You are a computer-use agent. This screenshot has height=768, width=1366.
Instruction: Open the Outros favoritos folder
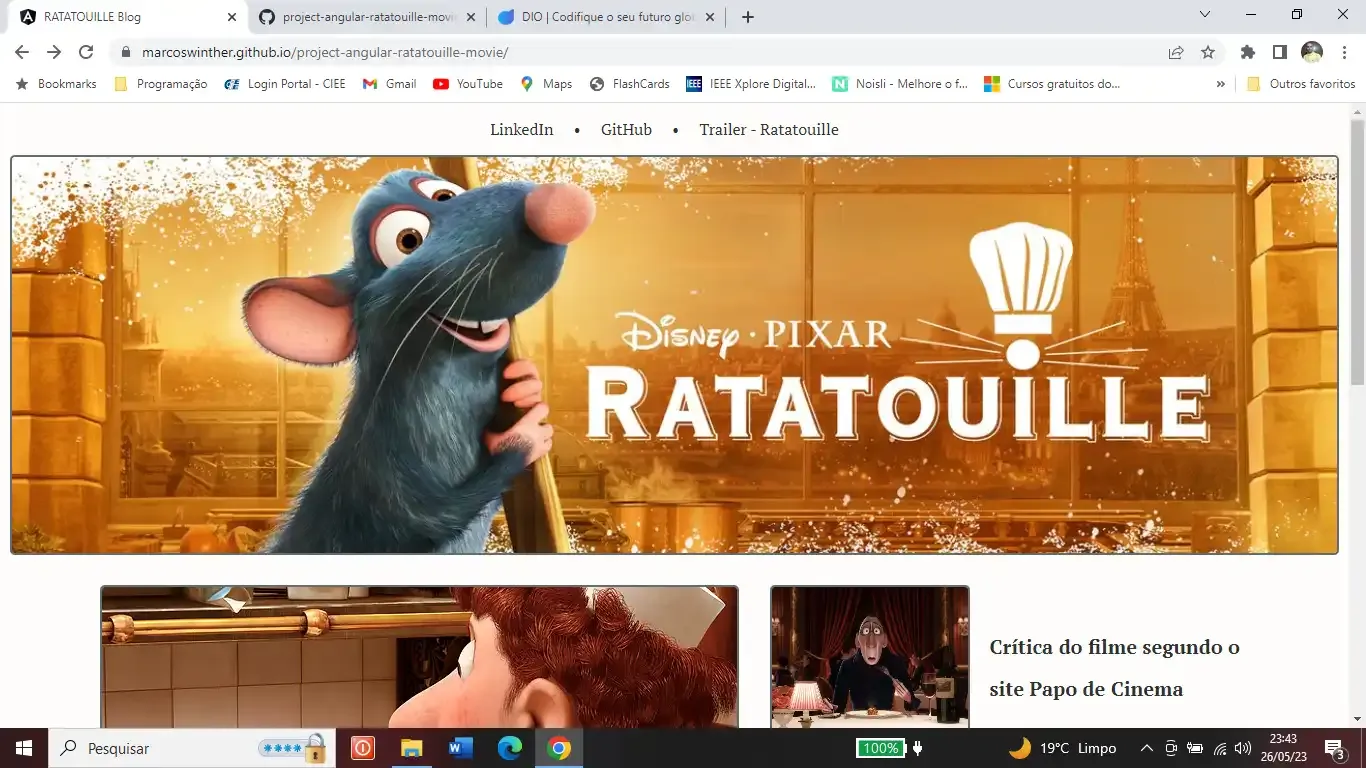(x=1301, y=84)
